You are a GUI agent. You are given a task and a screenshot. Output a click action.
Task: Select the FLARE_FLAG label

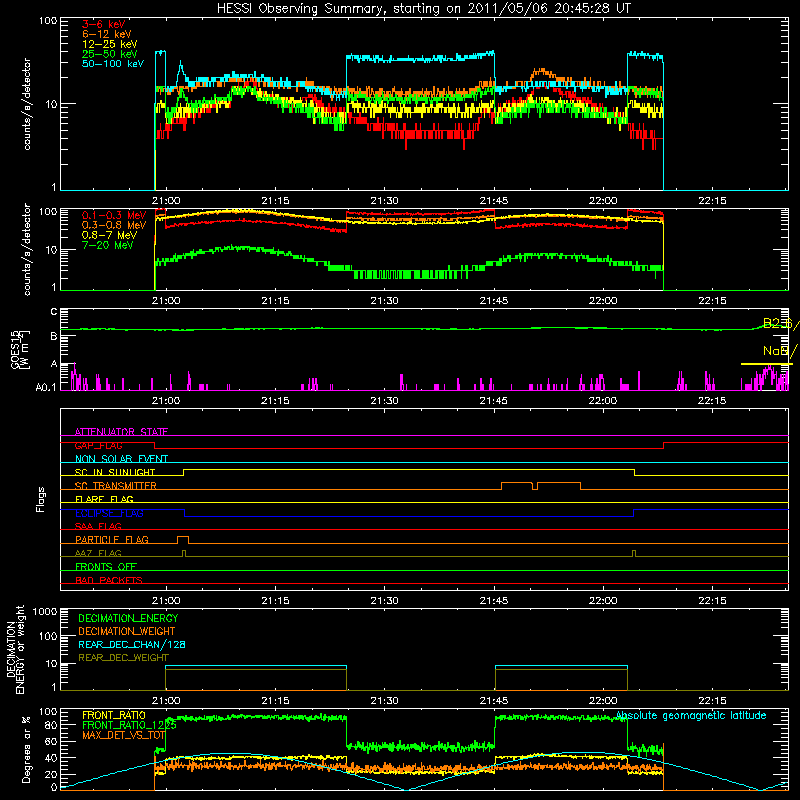(104, 499)
